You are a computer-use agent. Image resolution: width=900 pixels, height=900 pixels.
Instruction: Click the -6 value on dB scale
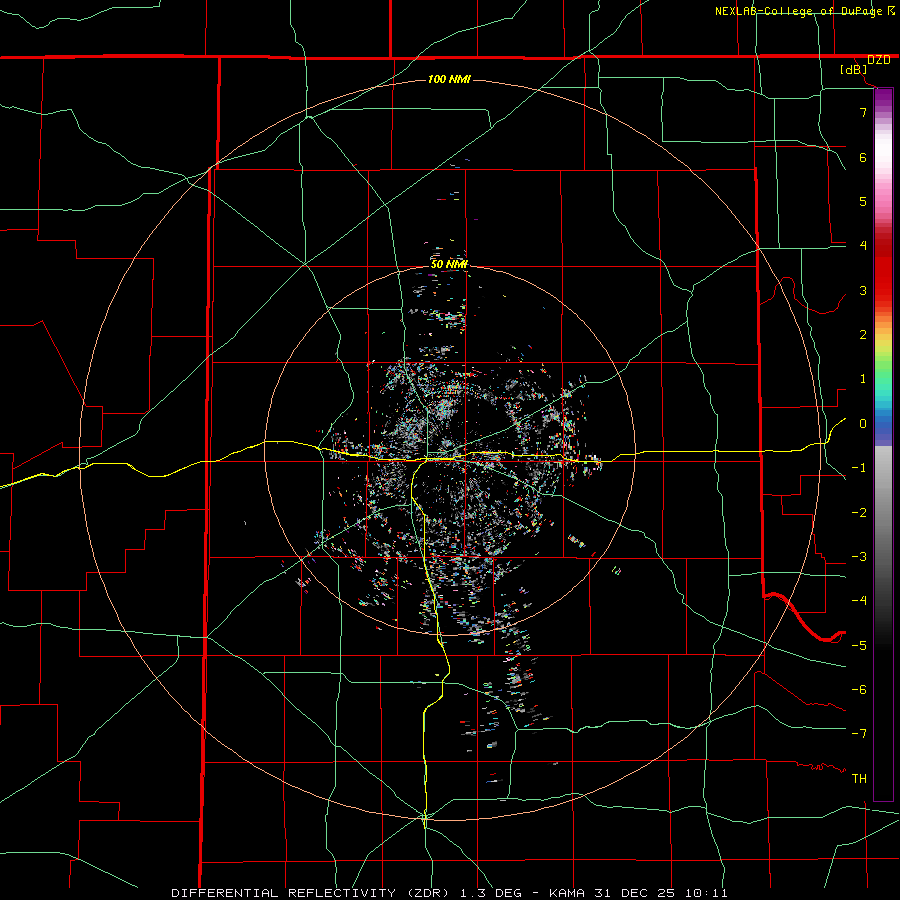coord(859,690)
